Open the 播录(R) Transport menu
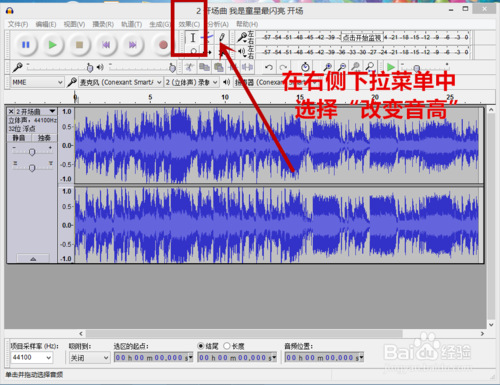This screenshot has width=500, height=385. [103, 24]
